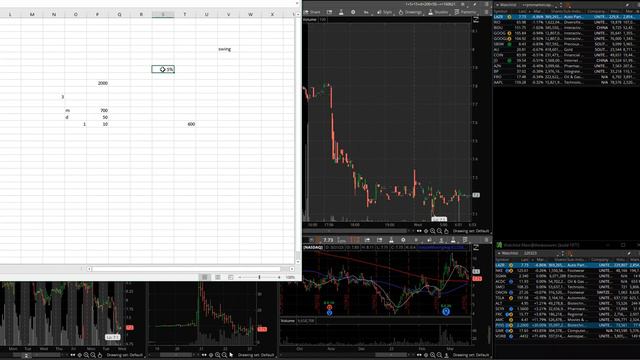The image size is (640, 360).
Task: Click the flask icon in lower chart toolbar
Action: 391,240
